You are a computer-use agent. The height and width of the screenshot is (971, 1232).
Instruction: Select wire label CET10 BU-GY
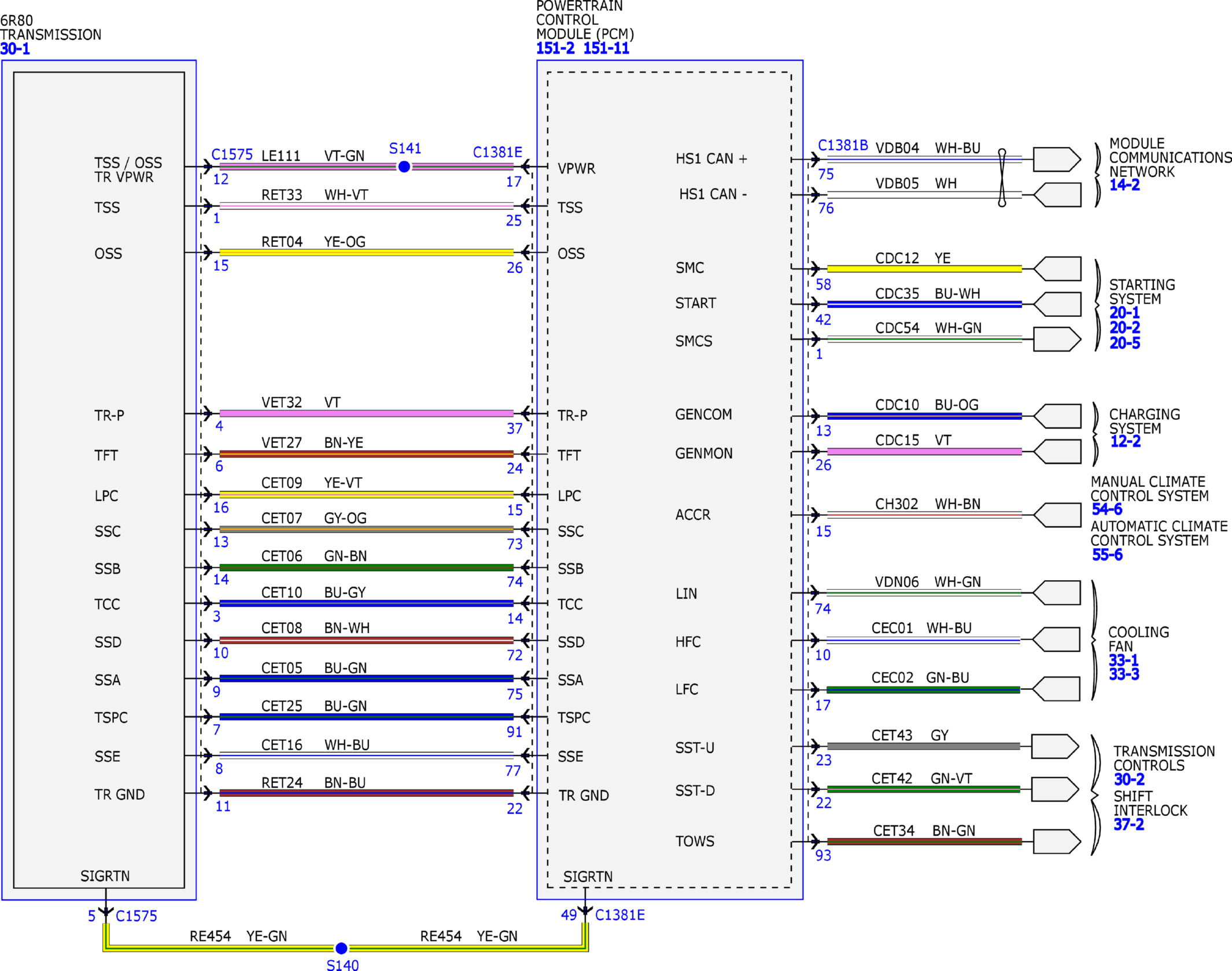pos(313,593)
